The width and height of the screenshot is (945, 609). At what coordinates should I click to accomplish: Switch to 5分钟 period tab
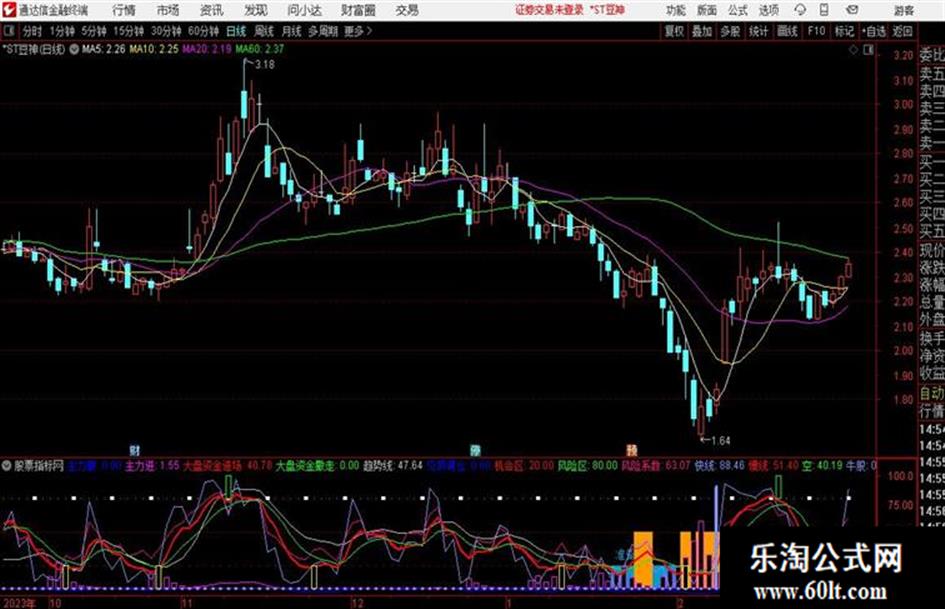click(x=93, y=31)
